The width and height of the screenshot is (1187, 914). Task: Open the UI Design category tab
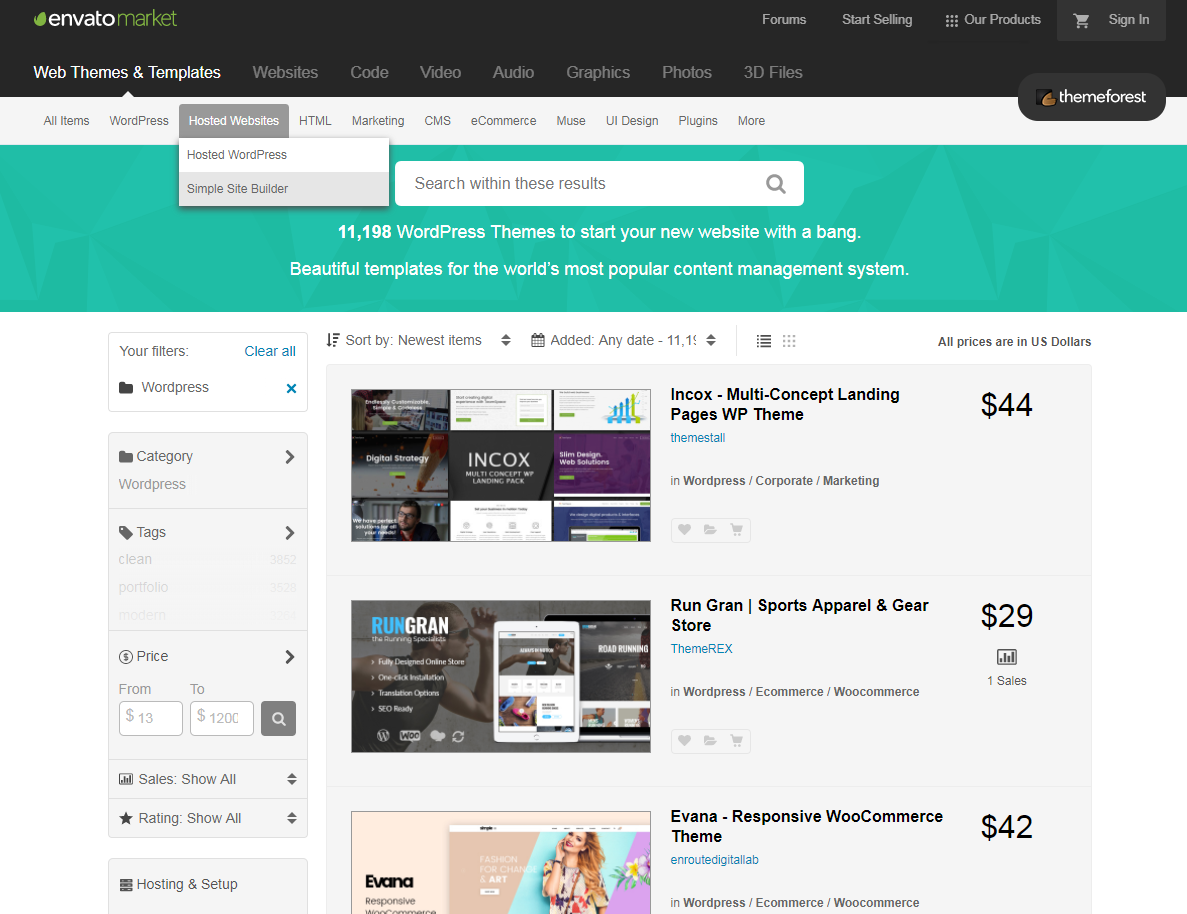(632, 121)
